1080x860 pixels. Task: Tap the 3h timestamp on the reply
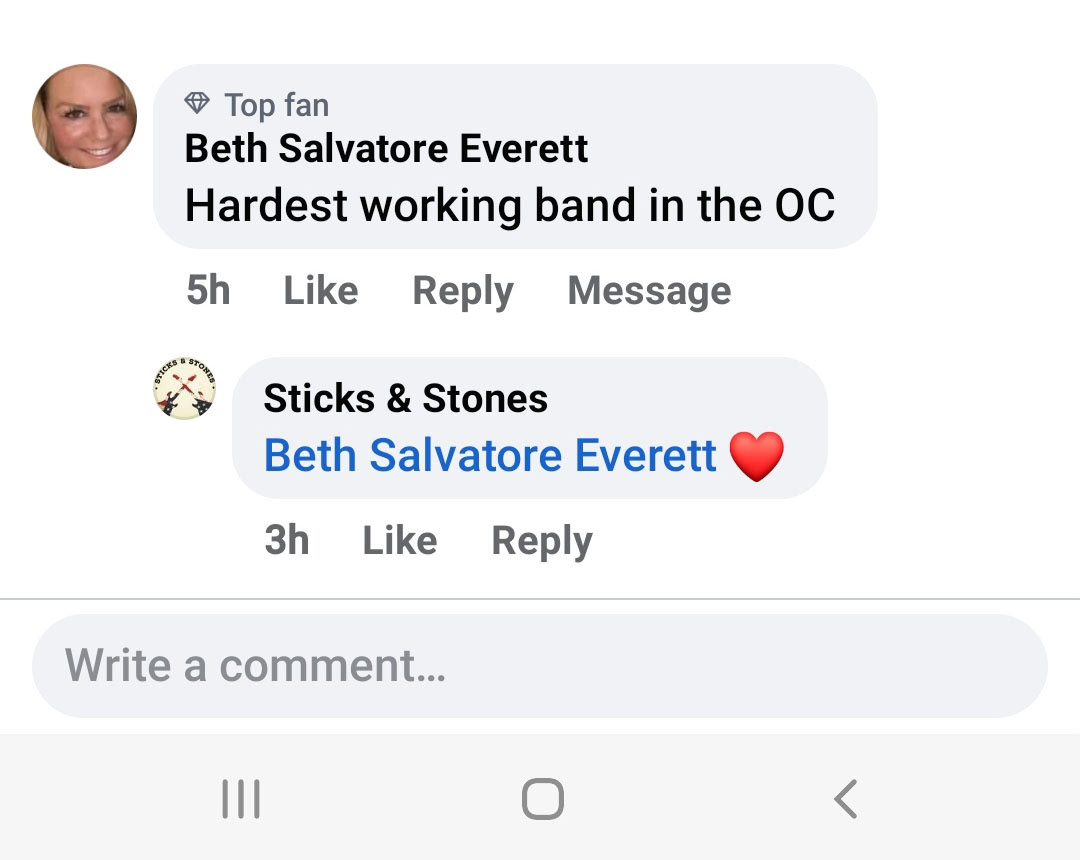[286, 541]
